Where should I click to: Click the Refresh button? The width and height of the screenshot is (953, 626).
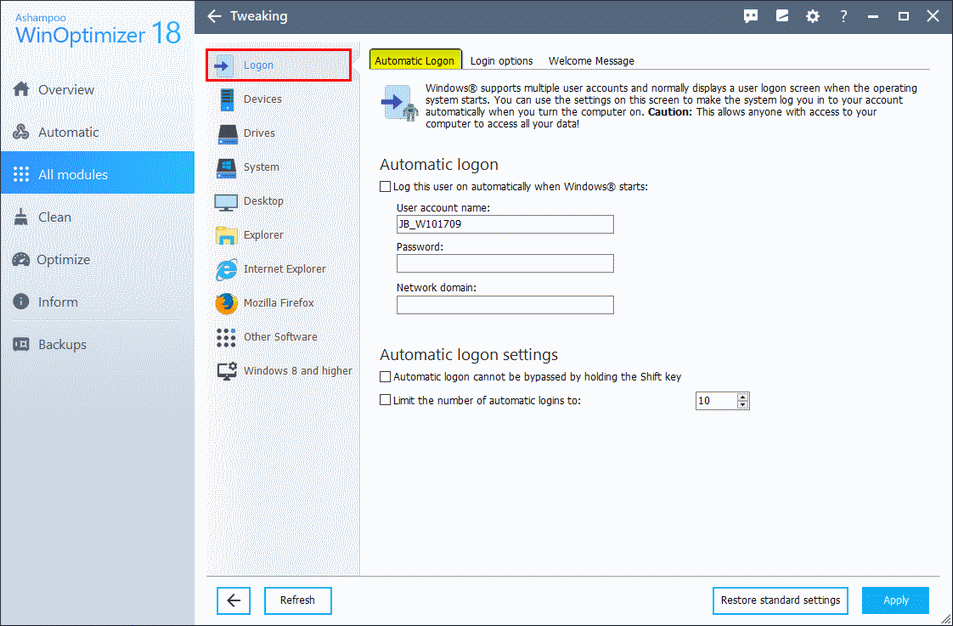click(298, 600)
